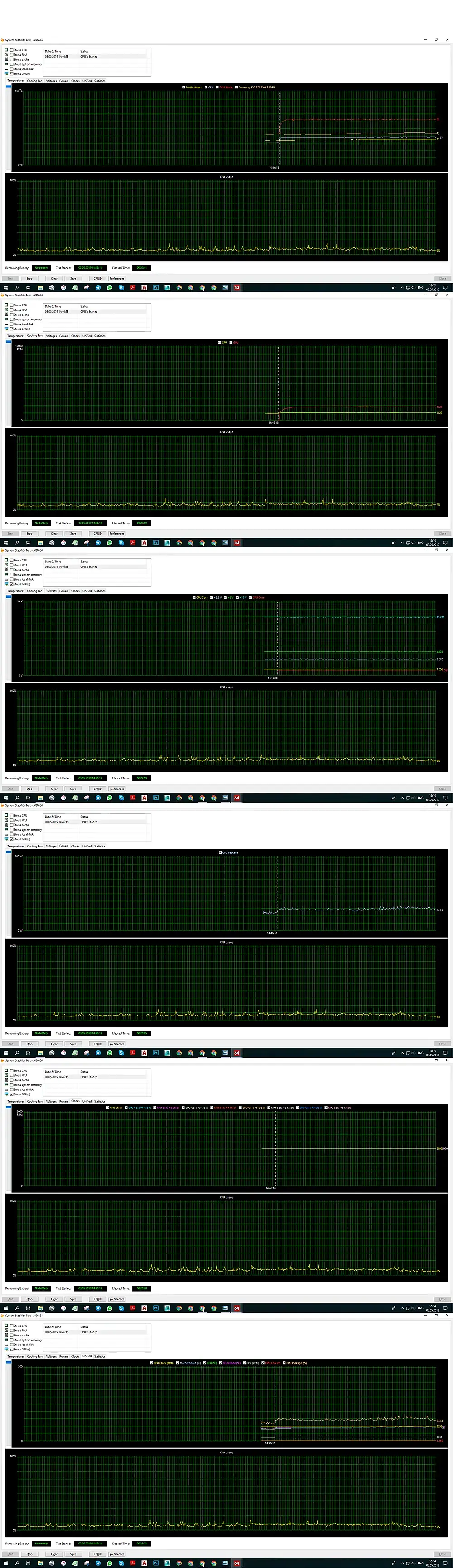Toggle Motherboard checkbox in temperature graph legend
The width and height of the screenshot is (453, 1568).
[183, 87]
